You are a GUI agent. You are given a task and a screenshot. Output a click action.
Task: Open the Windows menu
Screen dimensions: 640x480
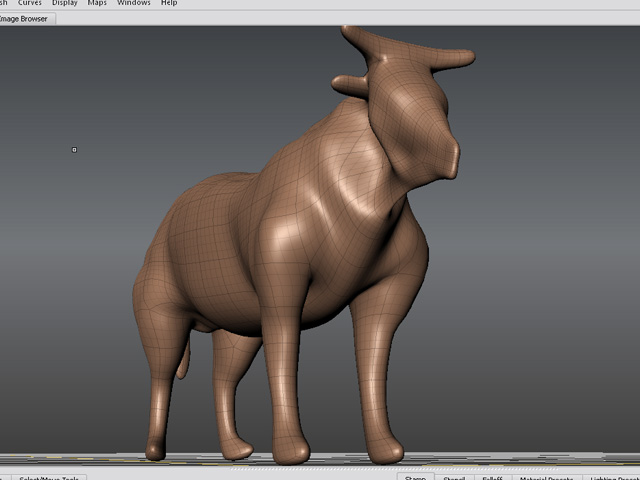tap(134, 3)
